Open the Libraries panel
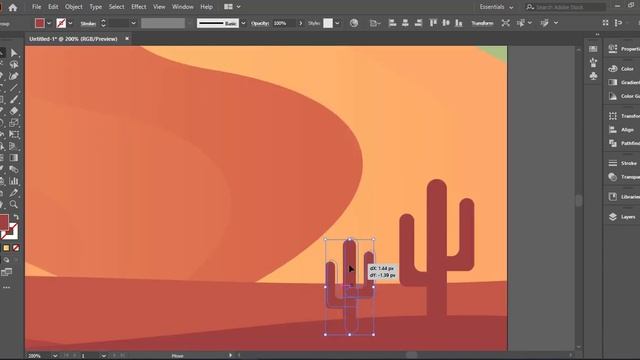640x360 pixels. (623, 197)
